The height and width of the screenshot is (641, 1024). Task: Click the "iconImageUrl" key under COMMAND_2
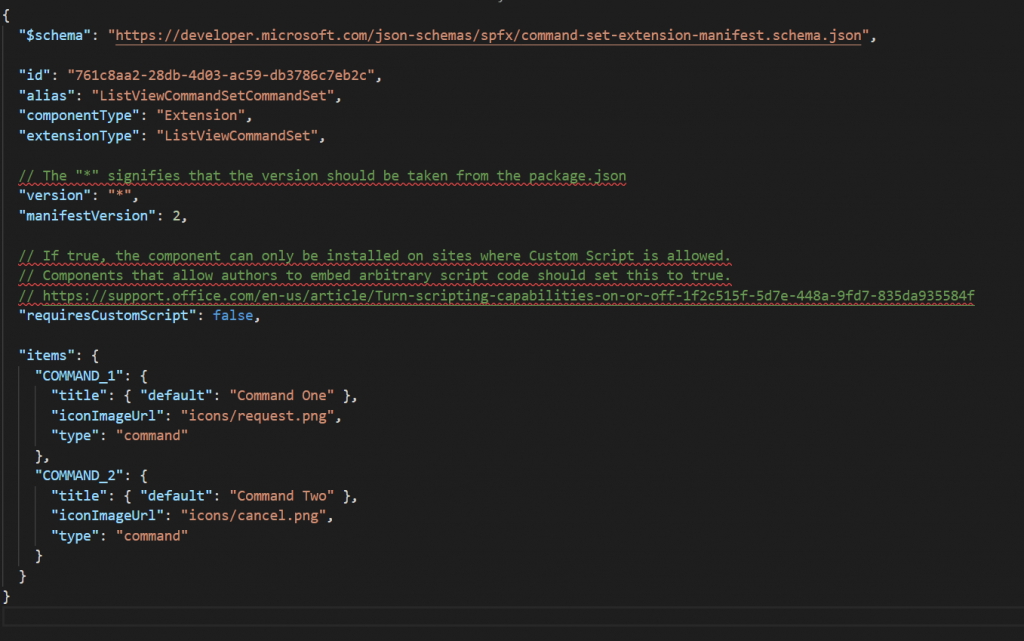pos(107,516)
